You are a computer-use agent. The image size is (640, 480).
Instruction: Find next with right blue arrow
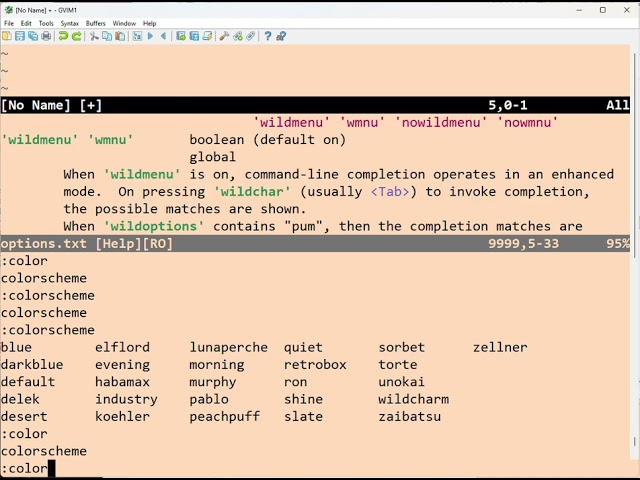(x=150, y=36)
